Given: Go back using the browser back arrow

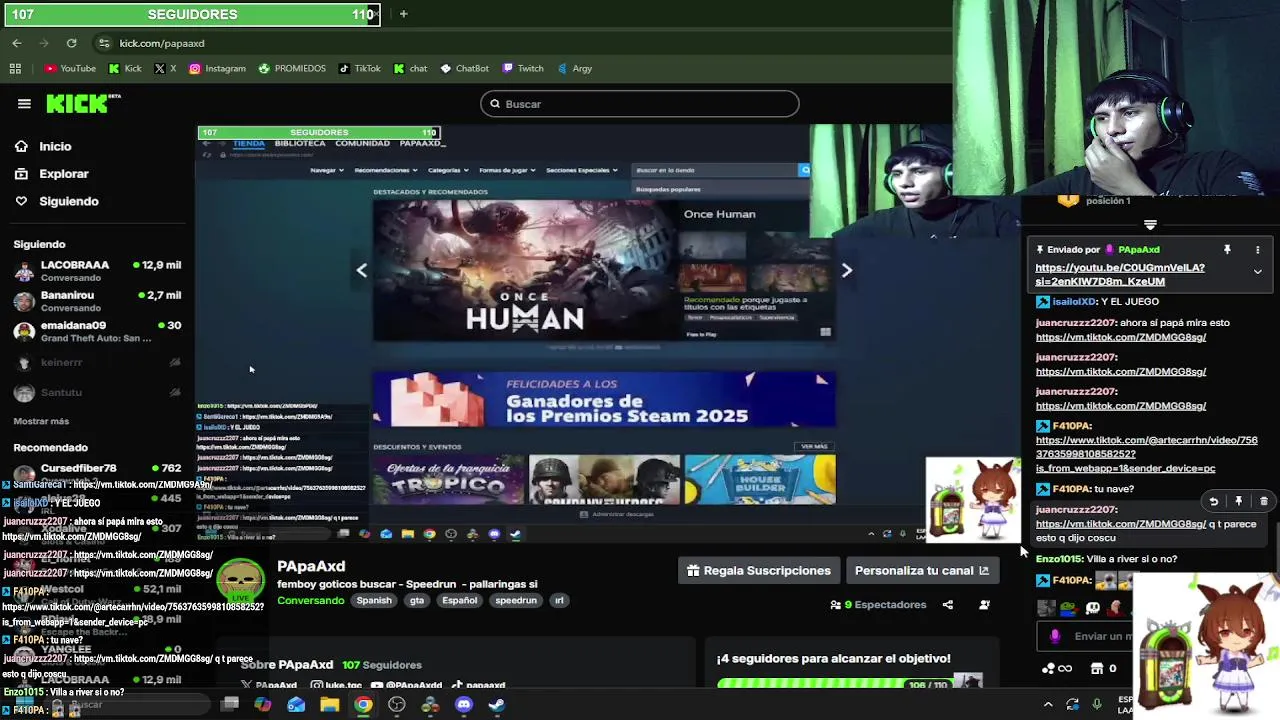Looking at the screenshot, I should pos(17,43).
